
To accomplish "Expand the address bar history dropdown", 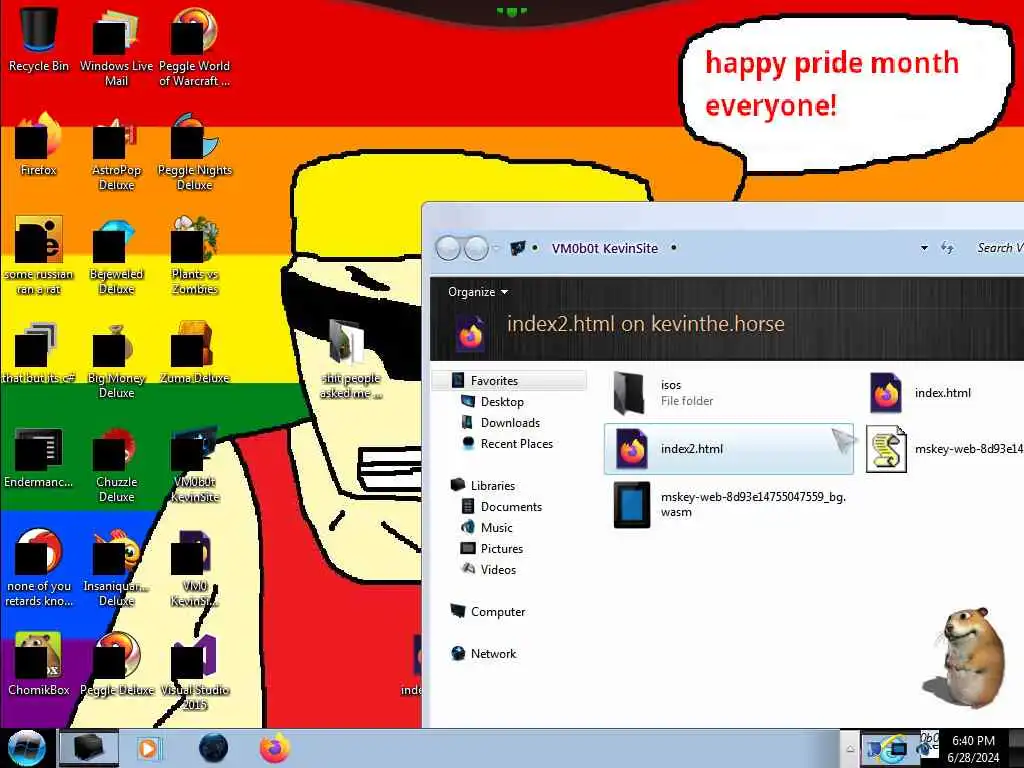I will tap(924, 248).
